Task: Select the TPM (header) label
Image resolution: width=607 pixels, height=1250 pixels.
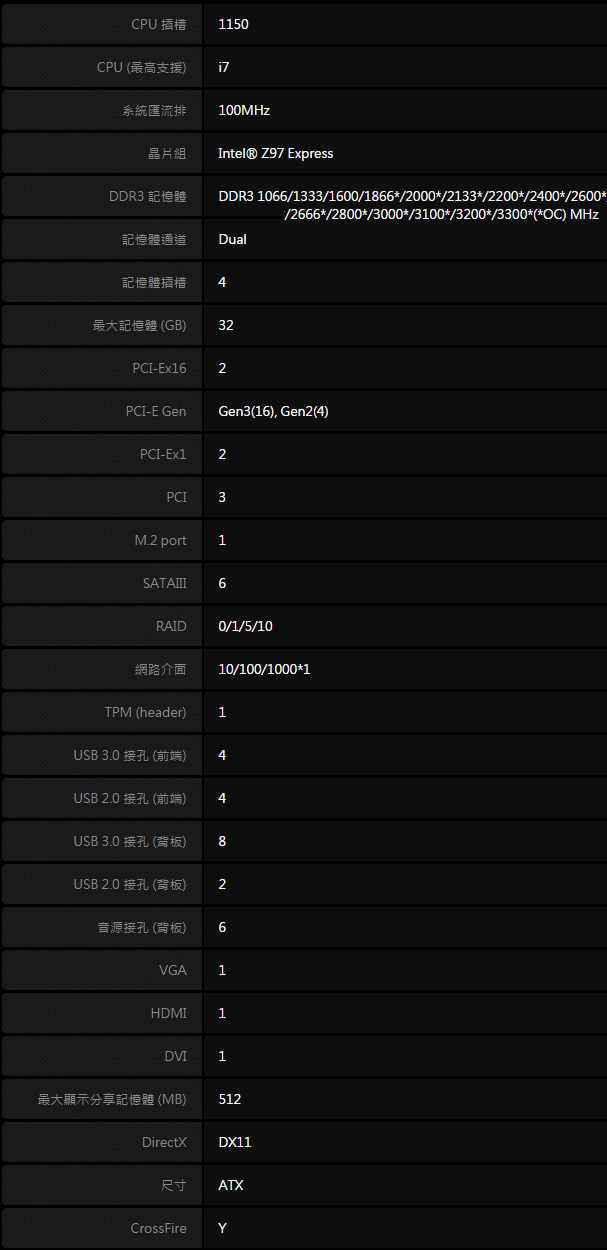Action: [145, 712]
